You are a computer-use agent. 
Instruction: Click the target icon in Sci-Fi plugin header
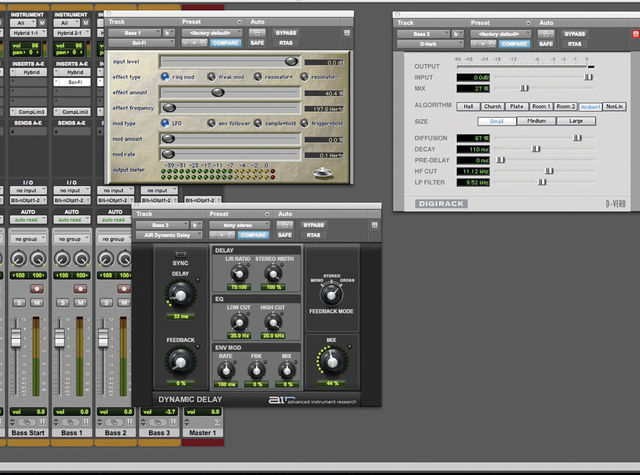(x=347, y=33)
